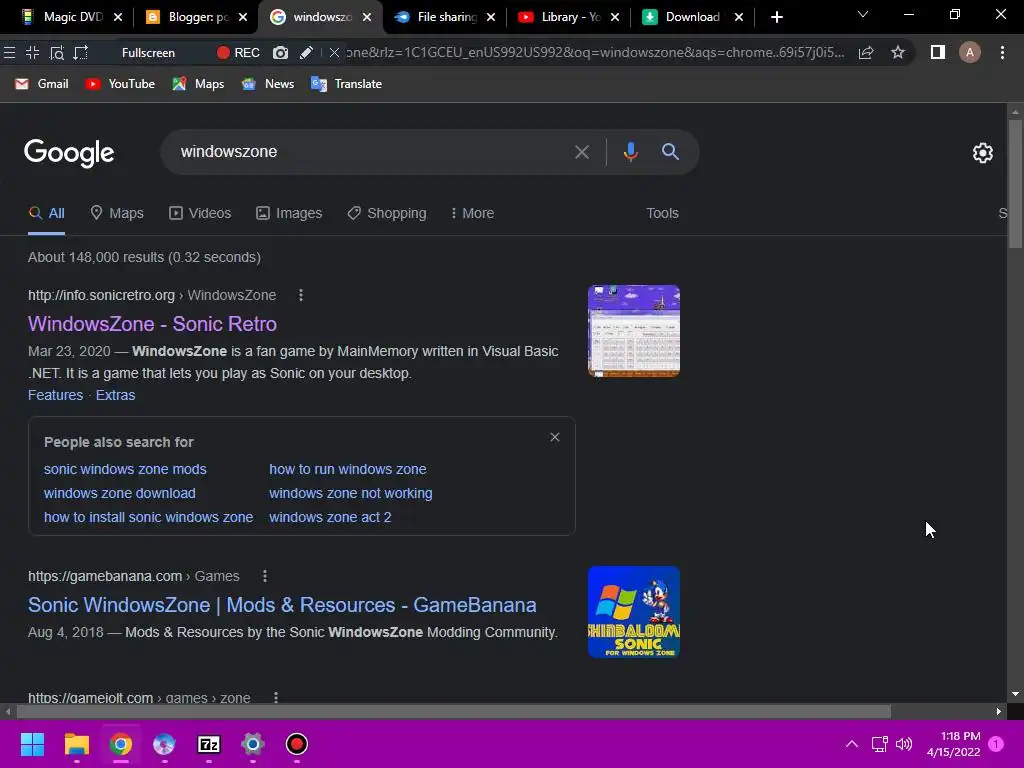Search sonic windows zone mods
Image resolution: width=1024 pixels, height=768 pixels.
(125, 470)
